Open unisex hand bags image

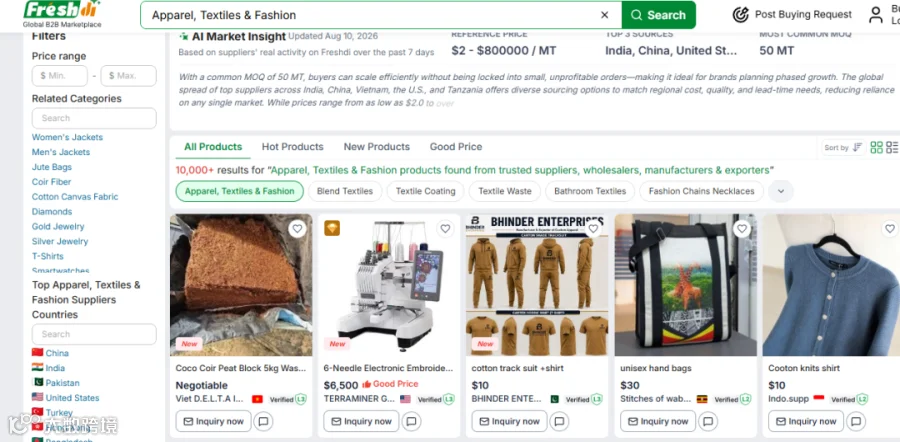686,285
